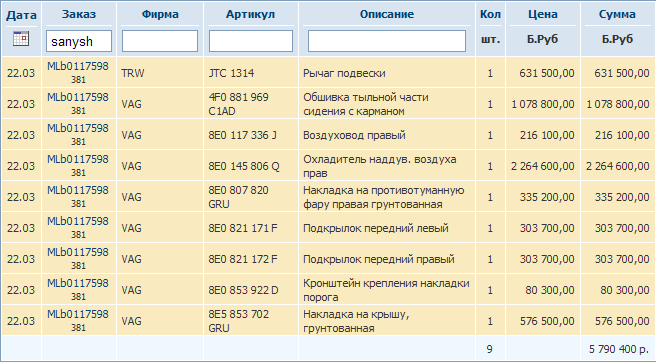Viewport: 656px width, 362px height.
Task: Click the Заказ filter field containing sanysh
Action: [x=79, y=41]
